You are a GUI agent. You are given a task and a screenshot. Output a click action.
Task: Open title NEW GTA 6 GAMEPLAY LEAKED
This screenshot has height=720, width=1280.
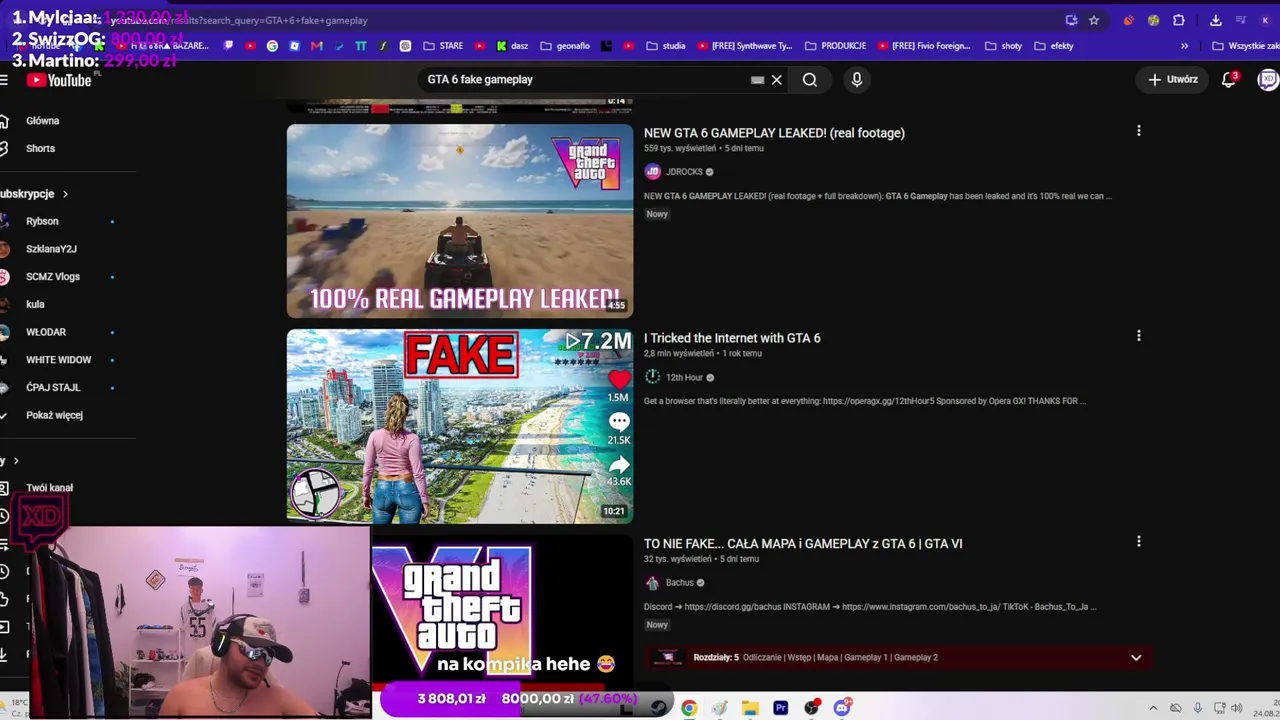[774, 133]
